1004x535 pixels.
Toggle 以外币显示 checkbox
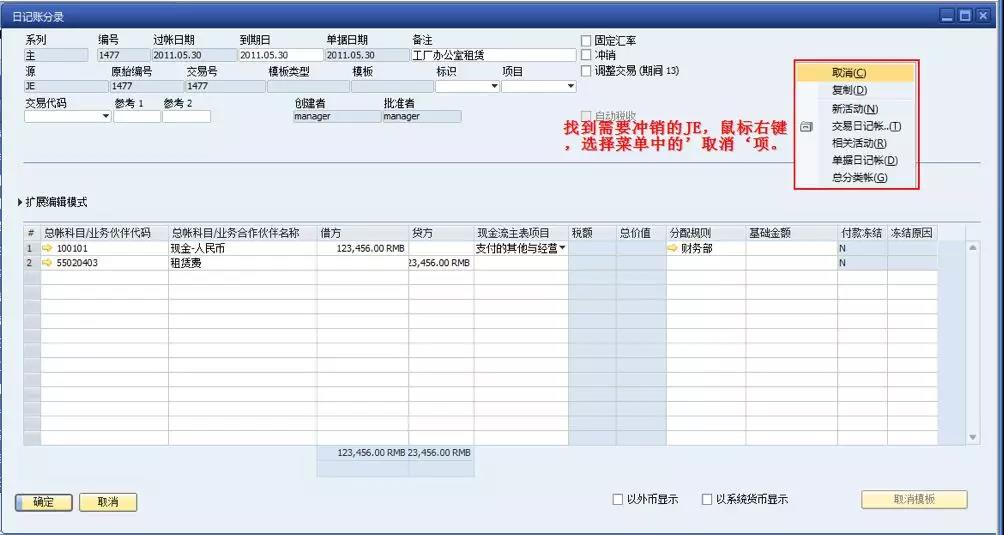[x=618, y=499]
